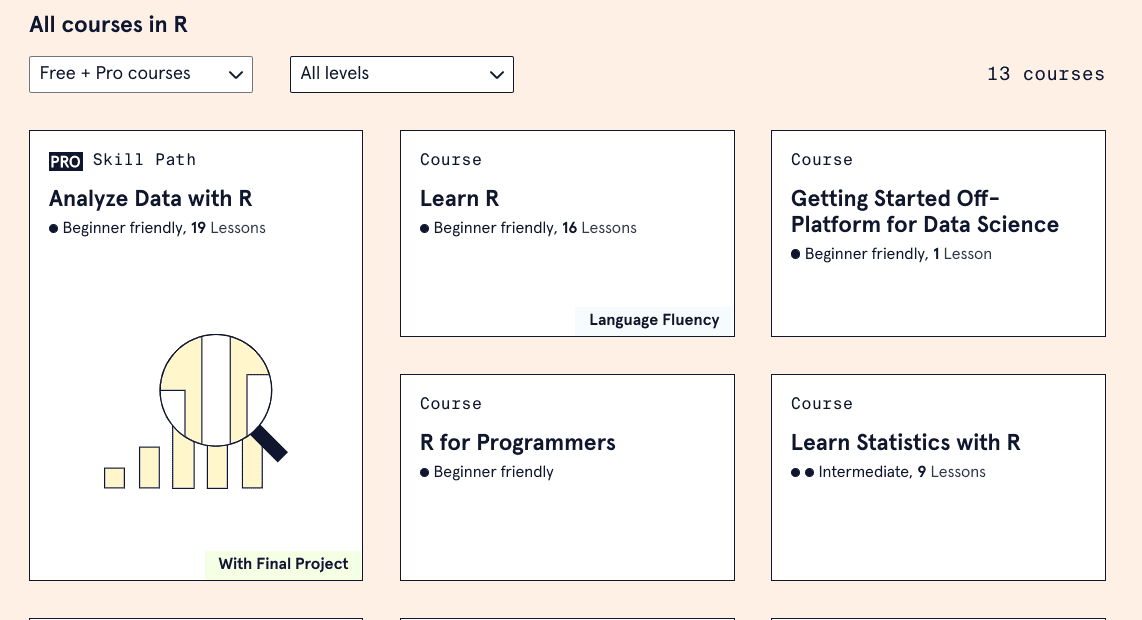
Task: Open the Learn R course
Action: click(459, 199)
